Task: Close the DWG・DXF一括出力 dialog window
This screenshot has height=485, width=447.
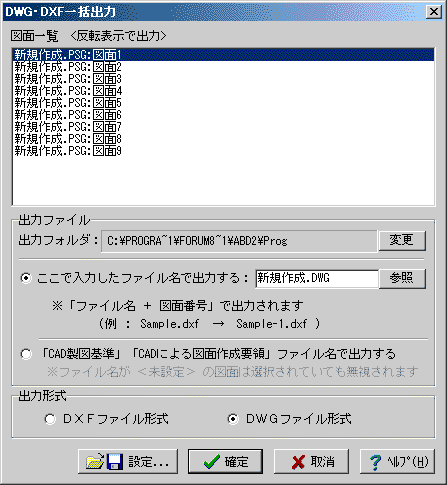Action: tap(434, 12)
